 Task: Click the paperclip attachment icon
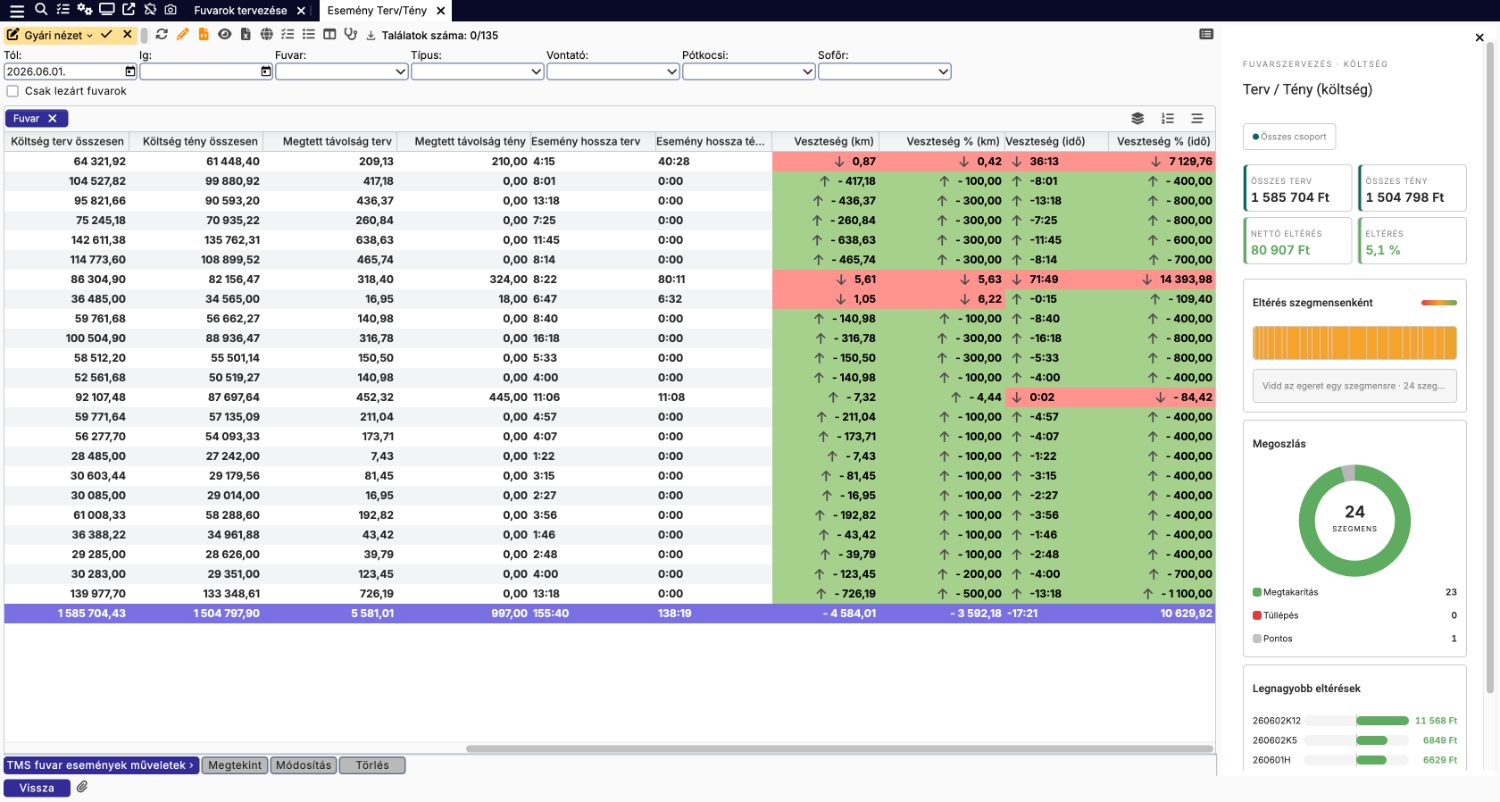(82, 787)
